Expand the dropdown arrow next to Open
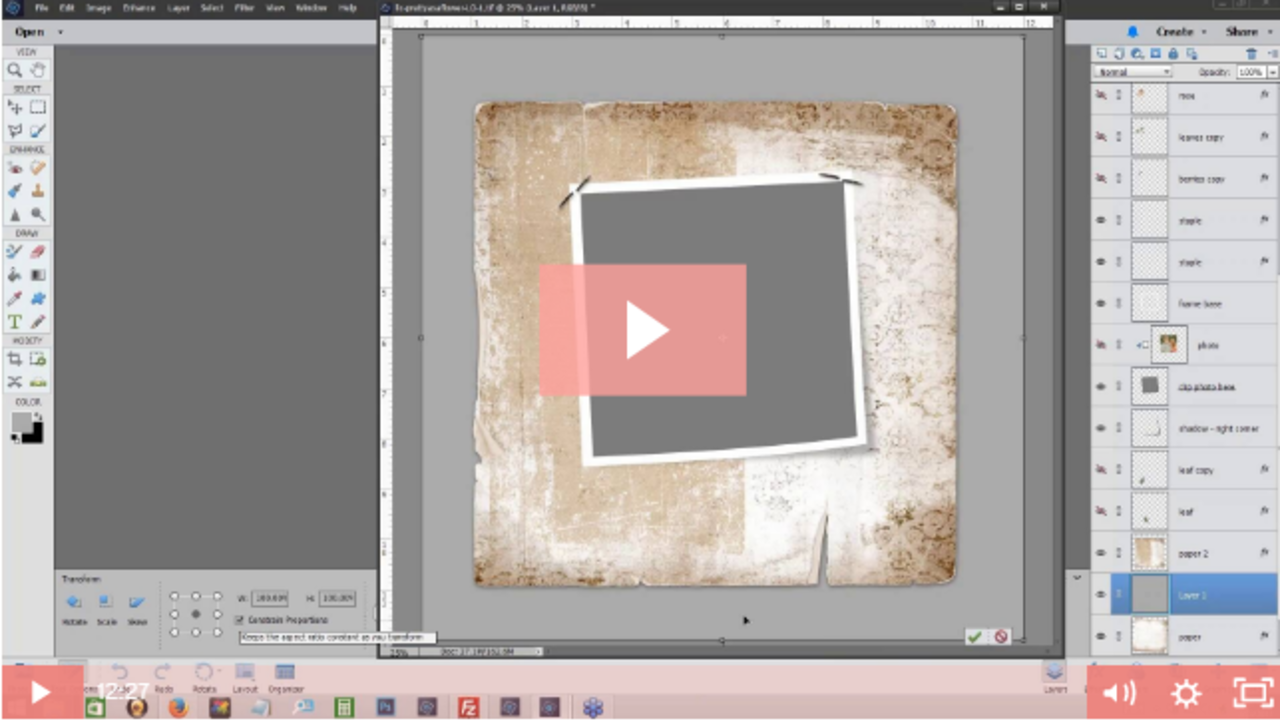Viewport: 1280px width, 720px height. click(58, 31)
